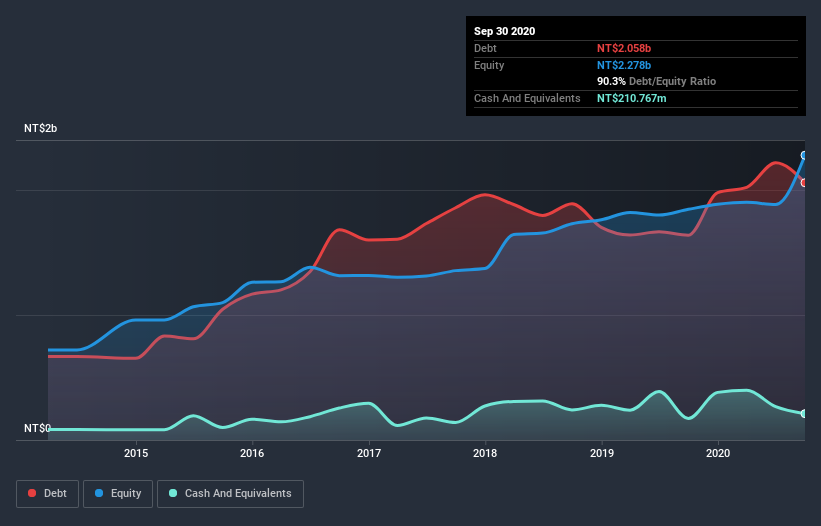Click the NT$210.767m cash value
This screenshot has height=526, width=821.
(631, 98)
